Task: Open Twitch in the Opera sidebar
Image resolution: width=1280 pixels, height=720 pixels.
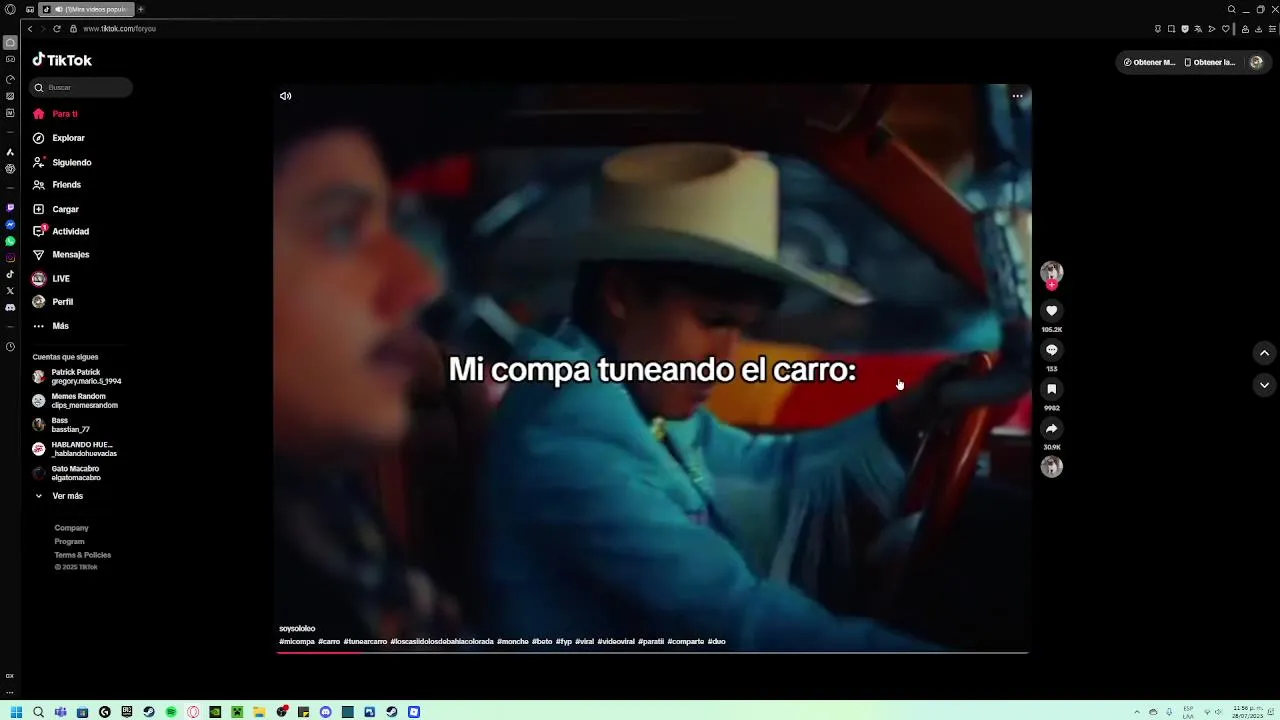Action: pyautogui.click(x=10, y=207)
